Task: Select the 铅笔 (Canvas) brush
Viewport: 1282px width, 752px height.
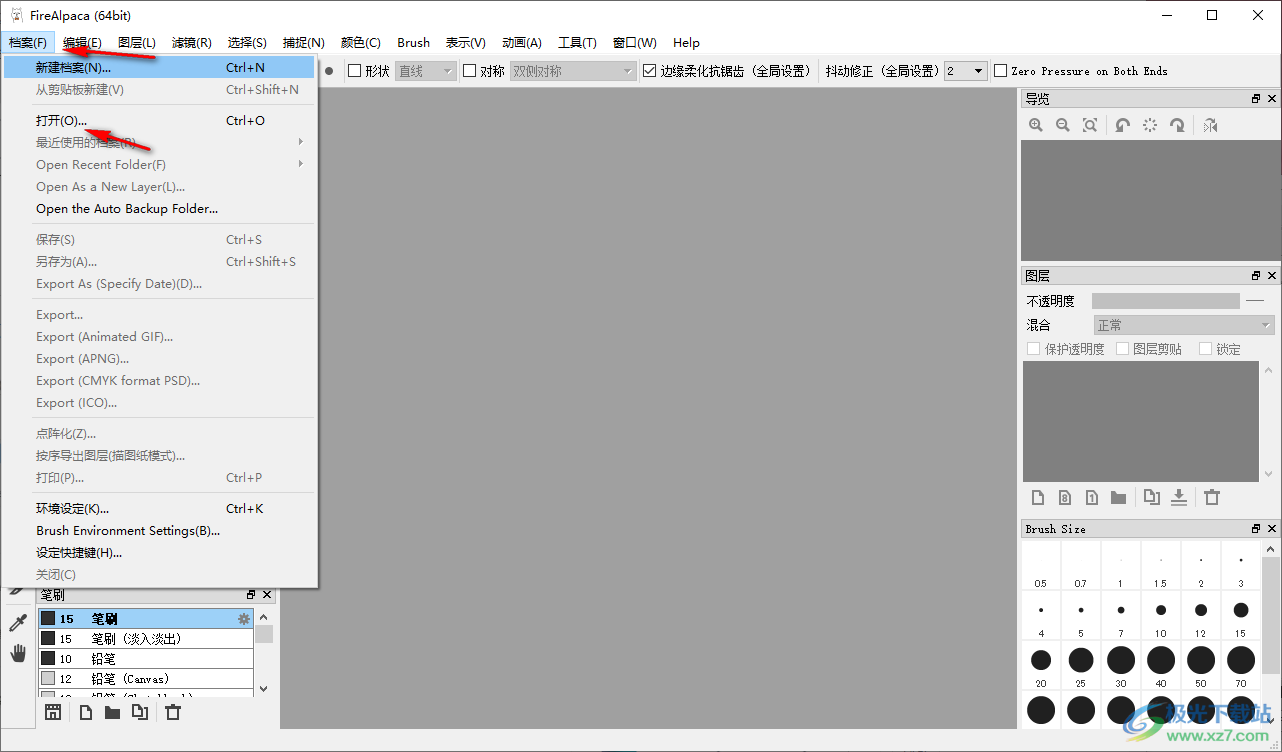Action: (146, 679)
